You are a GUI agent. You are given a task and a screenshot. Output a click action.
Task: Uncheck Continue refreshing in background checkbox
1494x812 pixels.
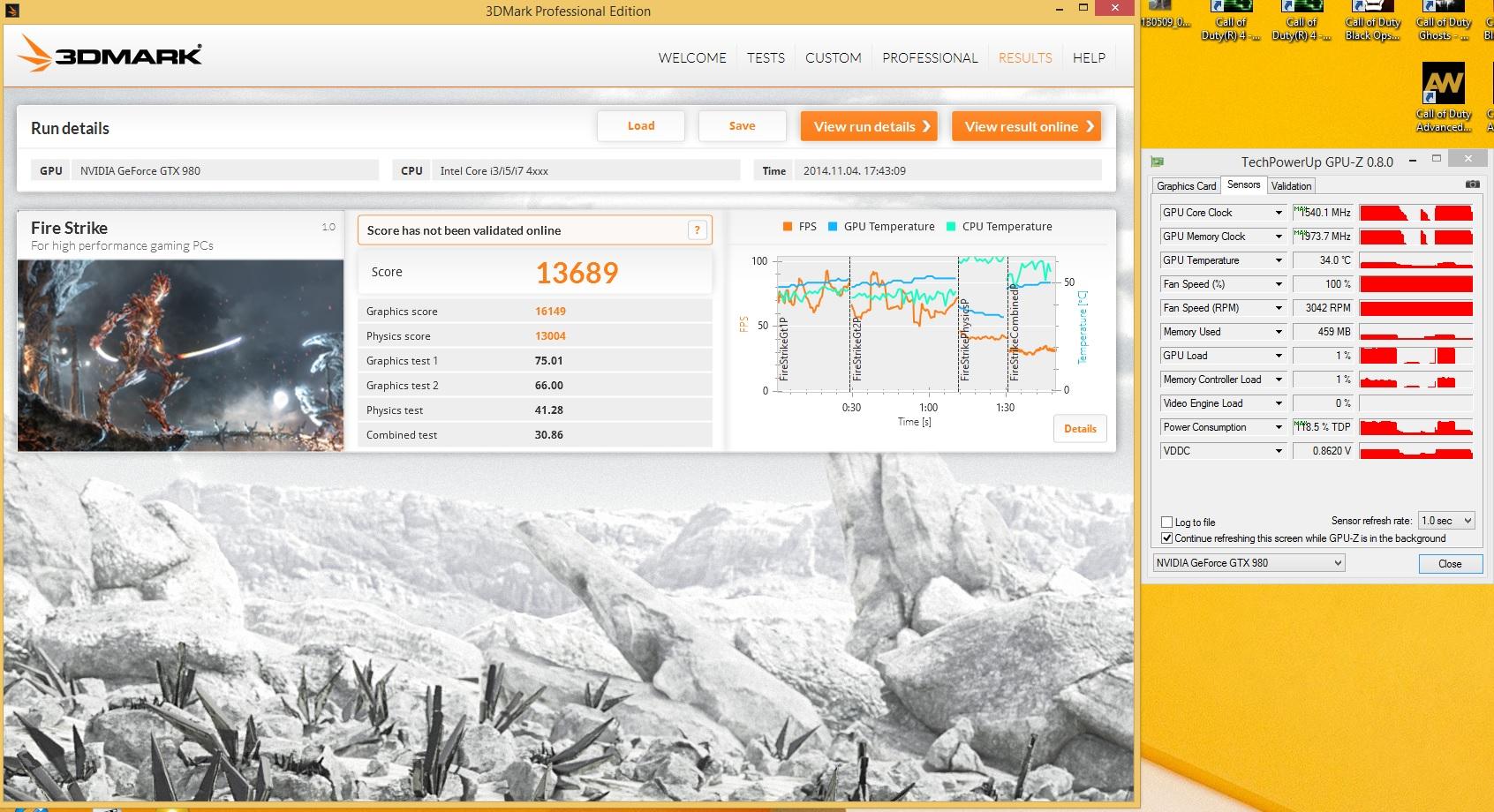(1166, 538)
